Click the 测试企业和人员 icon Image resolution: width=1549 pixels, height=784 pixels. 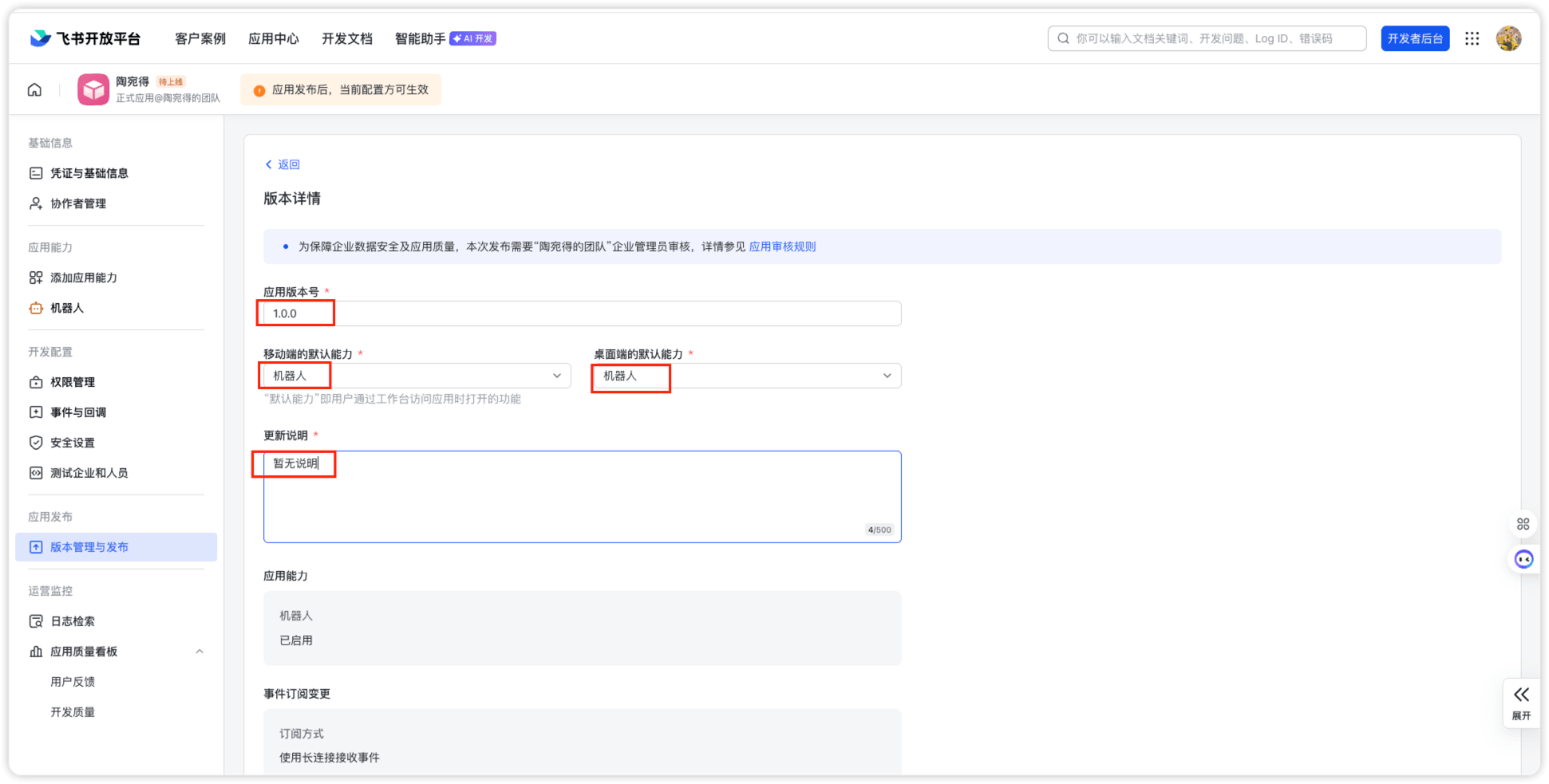click(x=36, y=473)
